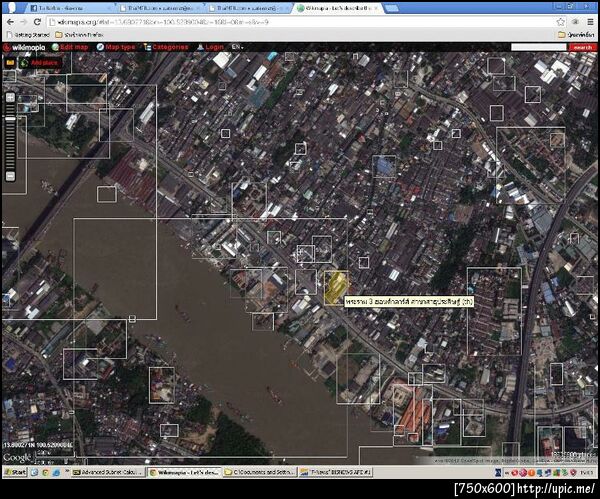Click the Chrome extension icon beside the star
This screenshot has height=499, width=600.
tap(576, 22)
